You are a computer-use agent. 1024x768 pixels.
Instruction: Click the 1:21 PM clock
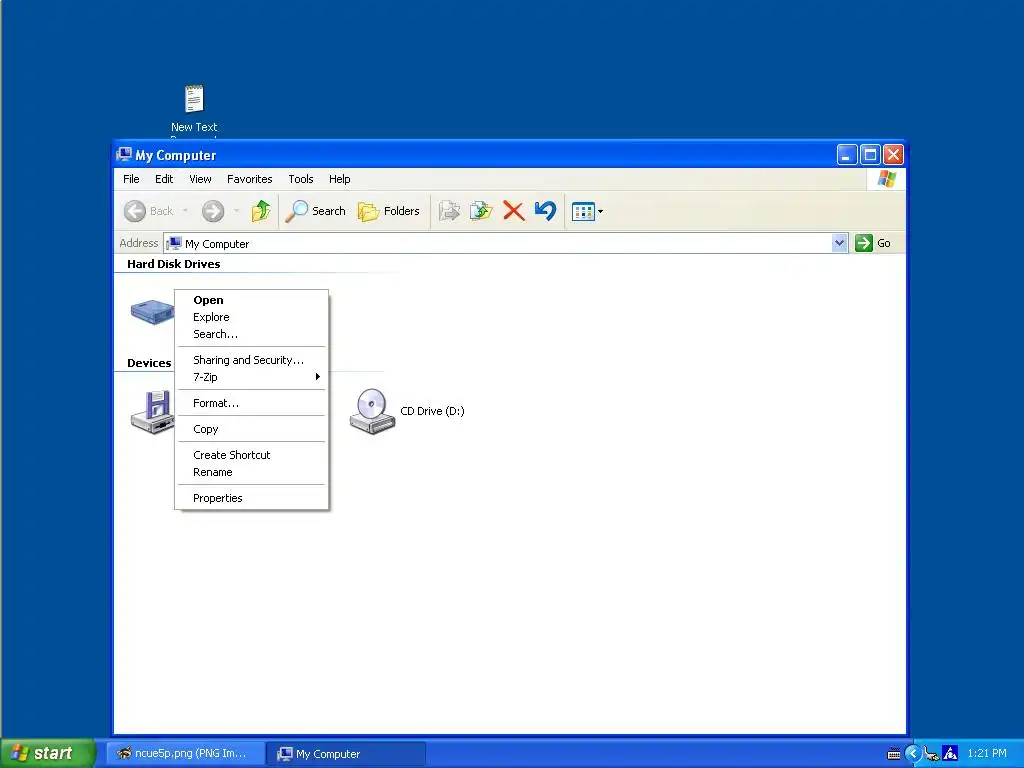tap(987, 754)
